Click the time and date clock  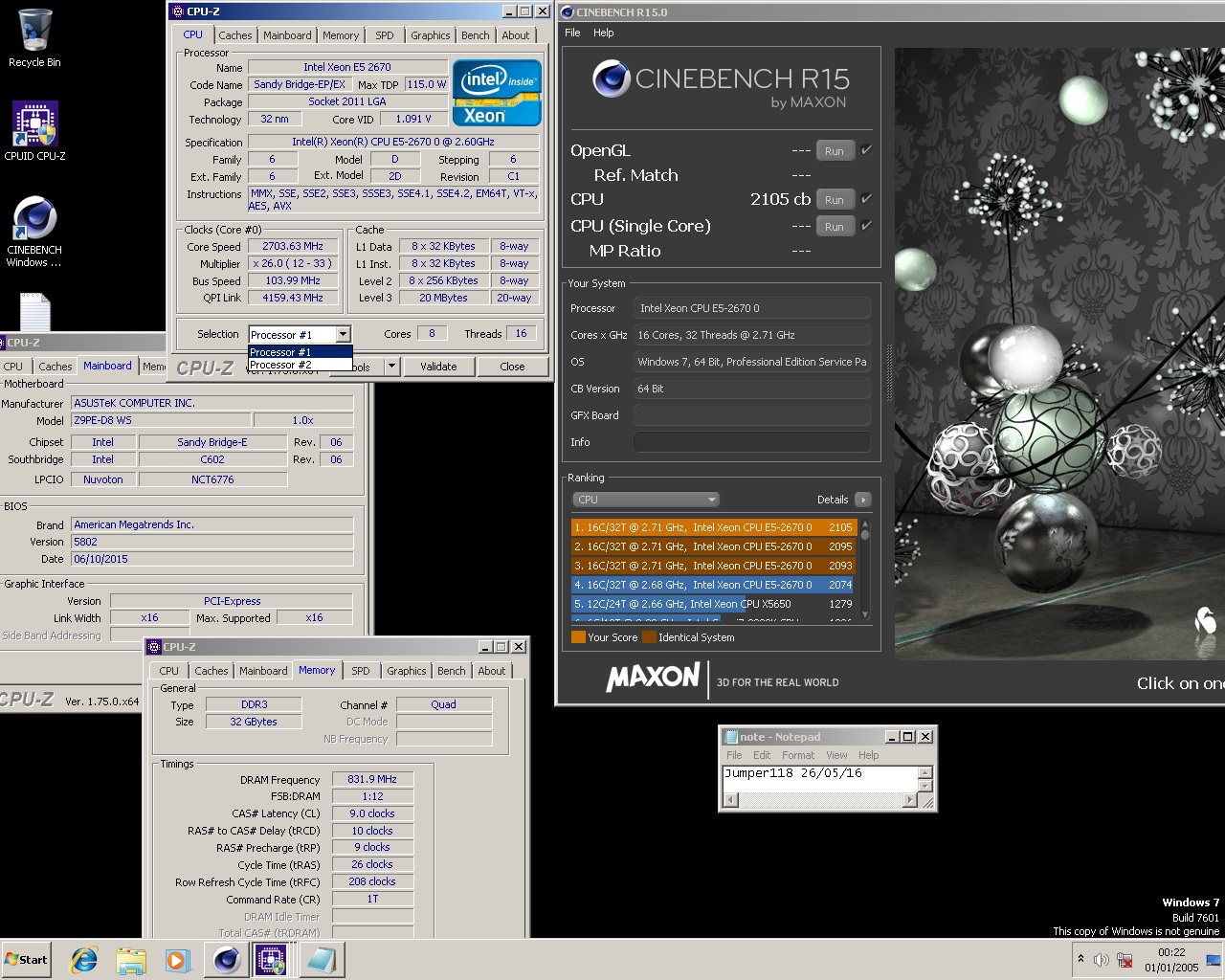click(x=1171, y=960)
